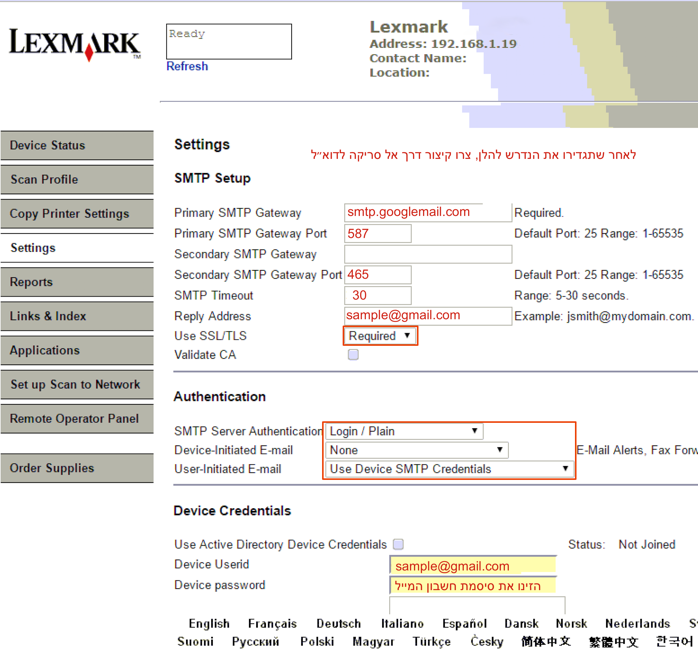Open the Device Status page

(77, 145)
